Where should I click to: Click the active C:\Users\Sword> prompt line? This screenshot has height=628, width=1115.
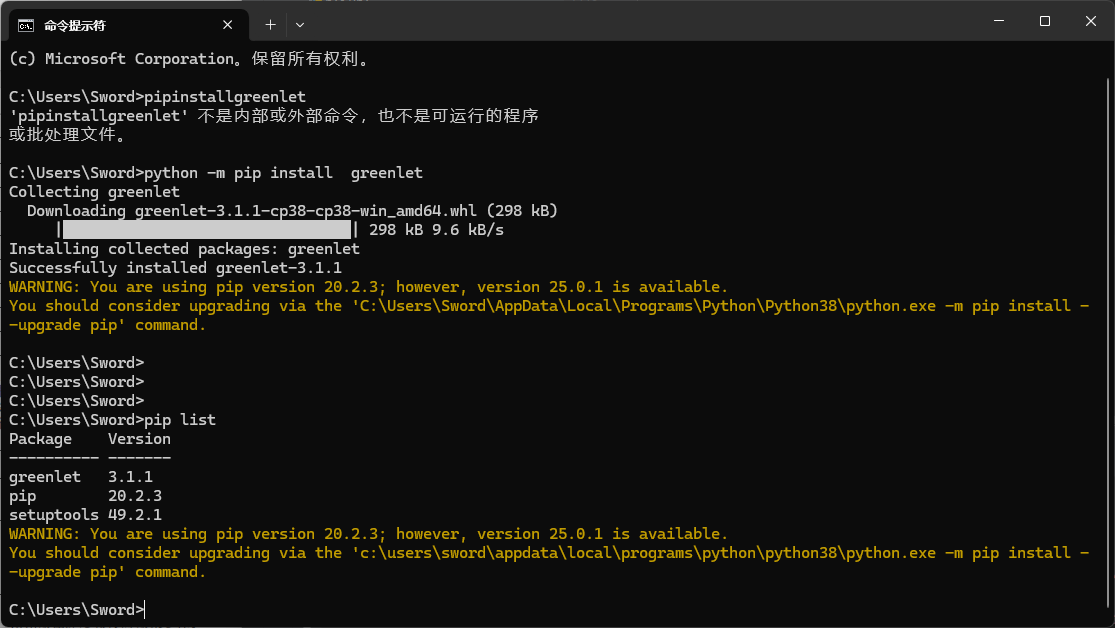[75, 609]
